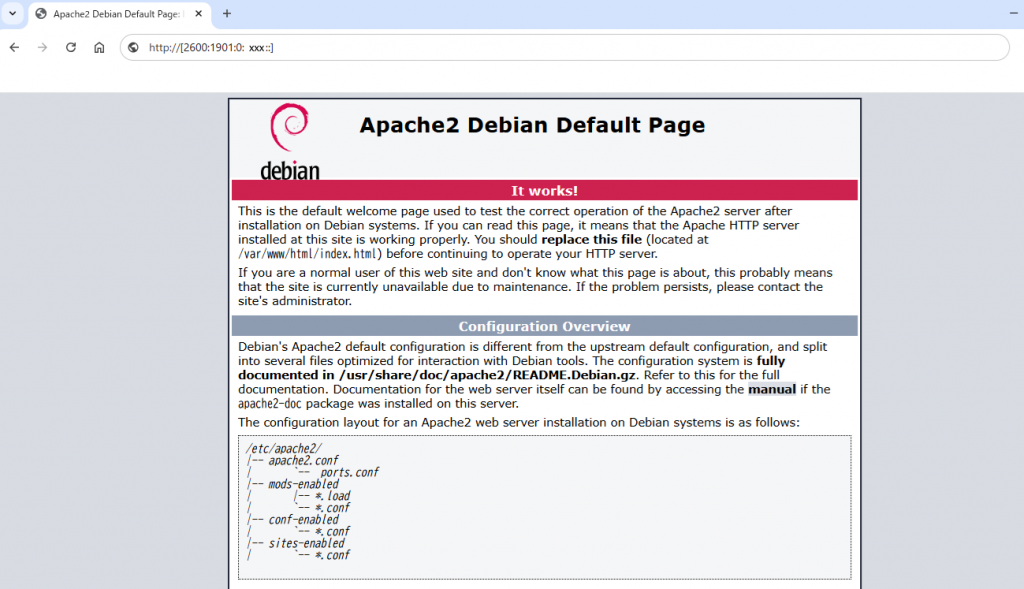Click the /etc/apache2/ tree root line
The width and height of the screenshot is (1024, 589).
click(283, 449)
